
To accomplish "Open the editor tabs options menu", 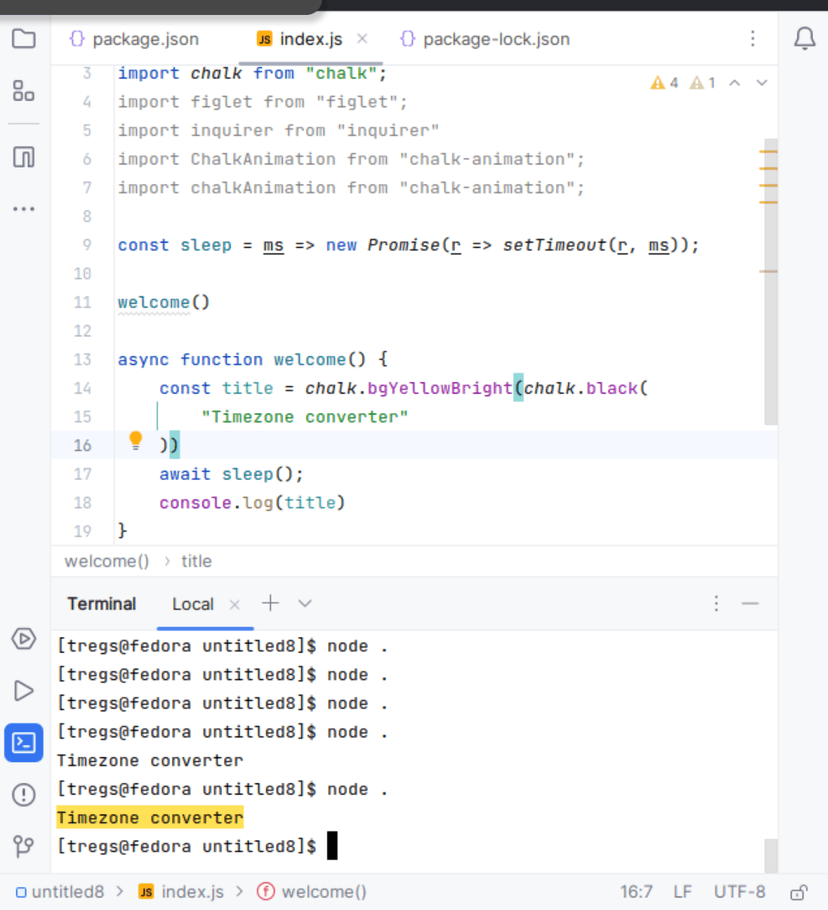I will tap(752, 39).
